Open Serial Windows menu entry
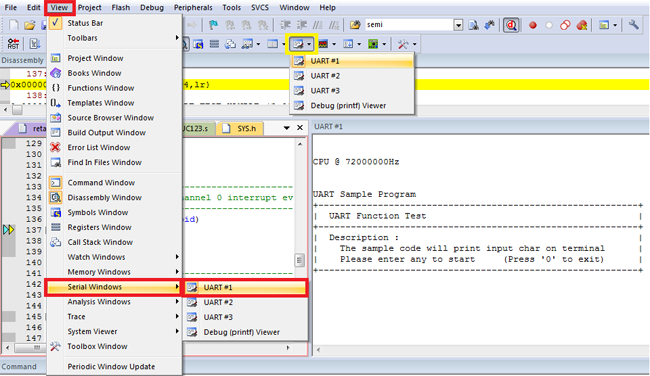 [114, 287]
